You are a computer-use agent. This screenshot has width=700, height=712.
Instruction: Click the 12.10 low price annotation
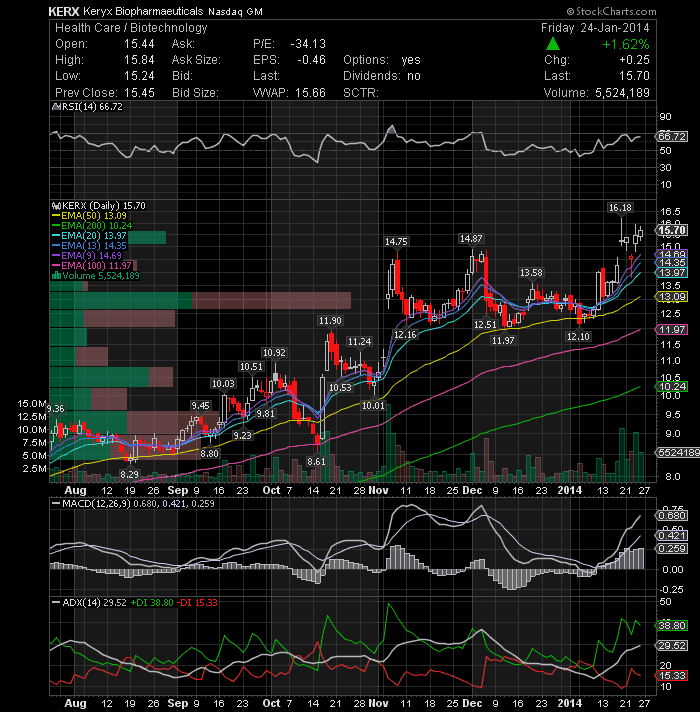click(x=578, y=336)
